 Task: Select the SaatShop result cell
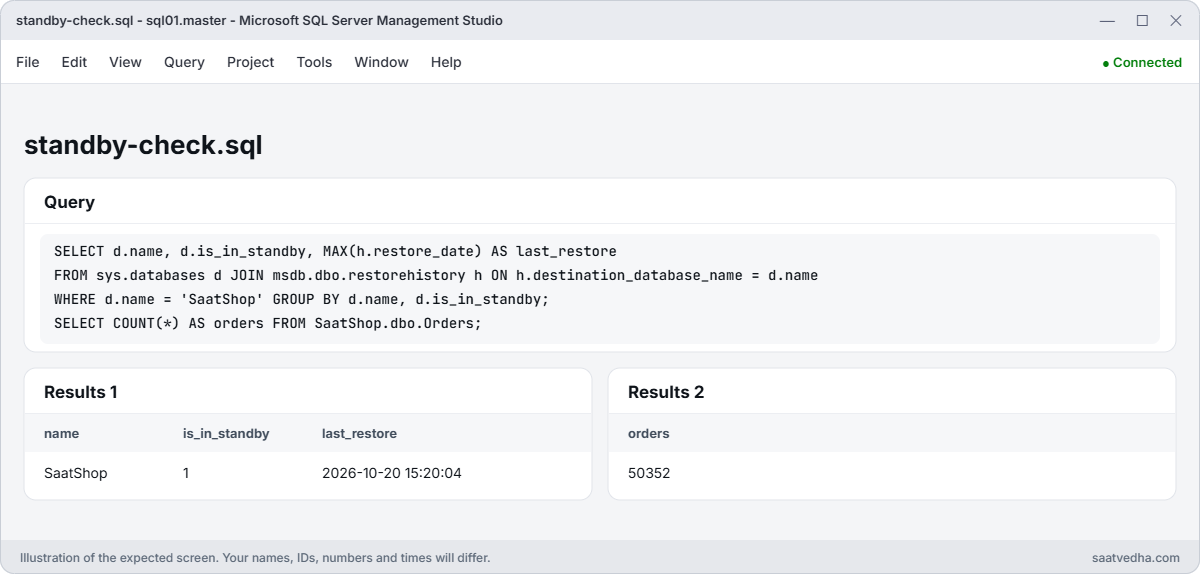76,473
